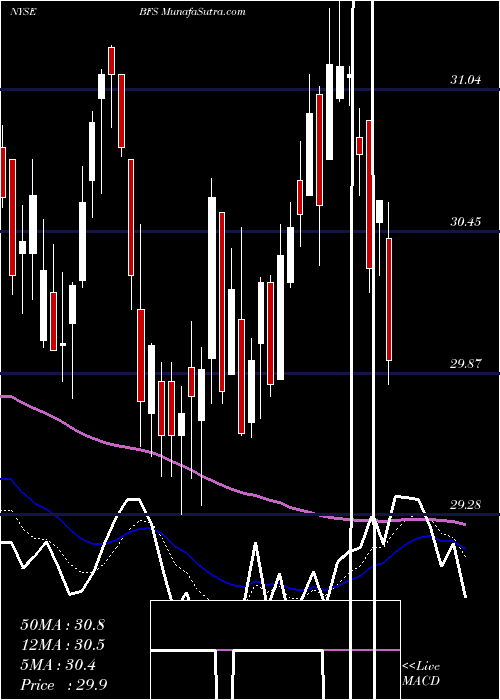Click the Price : 29.9 reading
The image size is (500, 700).
[x=63, y=685]
